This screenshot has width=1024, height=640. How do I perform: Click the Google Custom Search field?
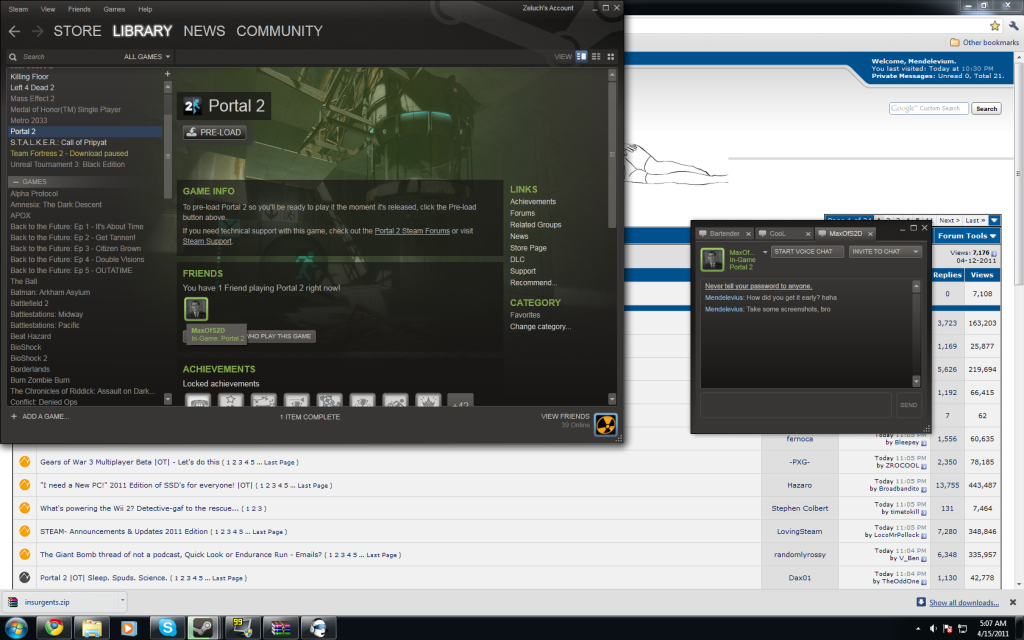[929, 108]
